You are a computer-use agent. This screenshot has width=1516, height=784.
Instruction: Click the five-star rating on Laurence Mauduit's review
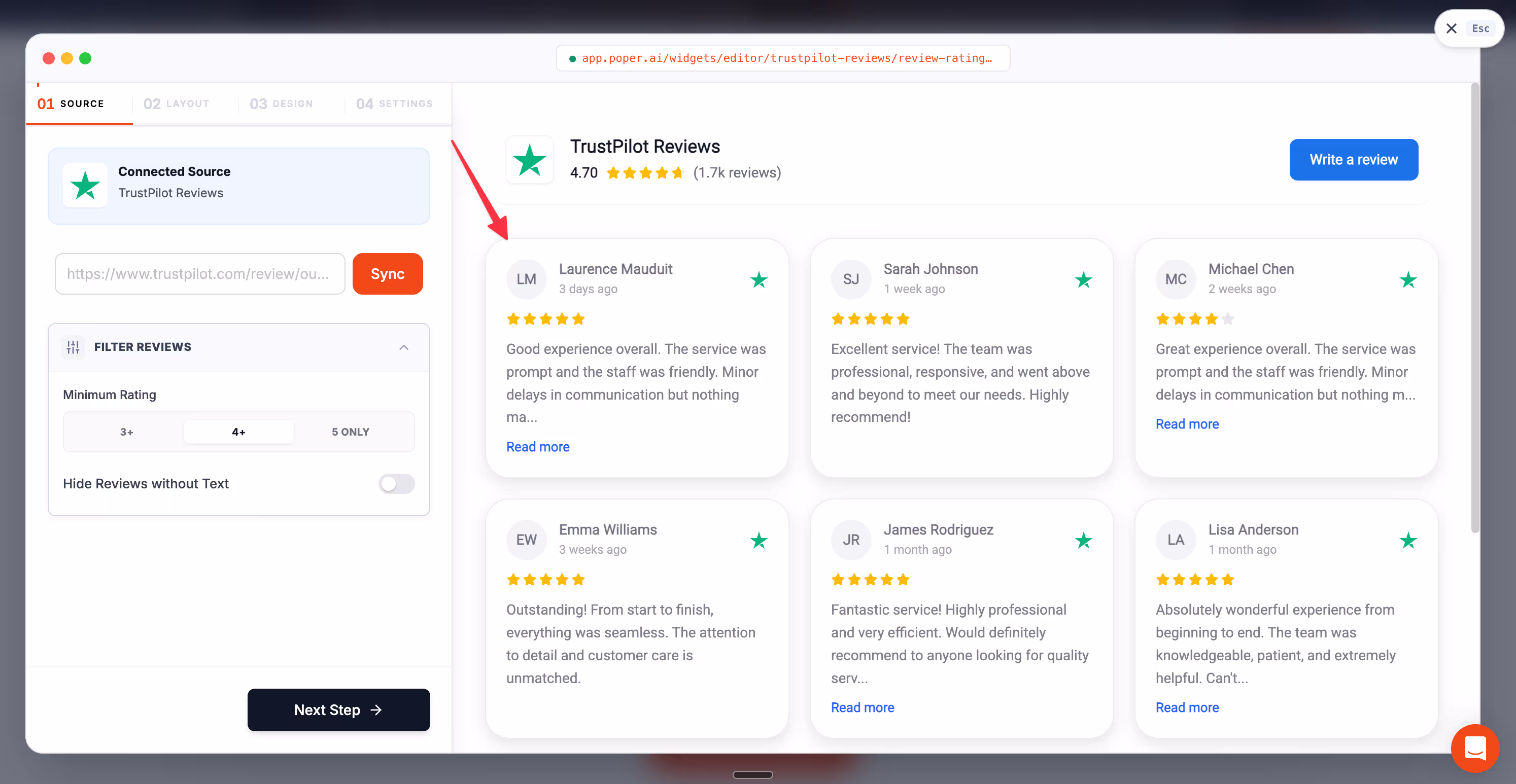[545, 319]
